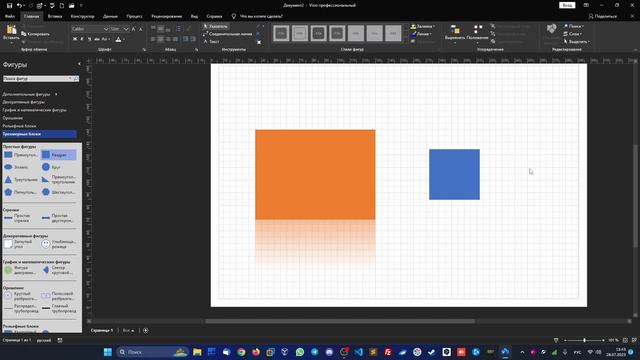Toggle underline formatting
The height and width of the screenshot is (360, 640).
[89, 39]
